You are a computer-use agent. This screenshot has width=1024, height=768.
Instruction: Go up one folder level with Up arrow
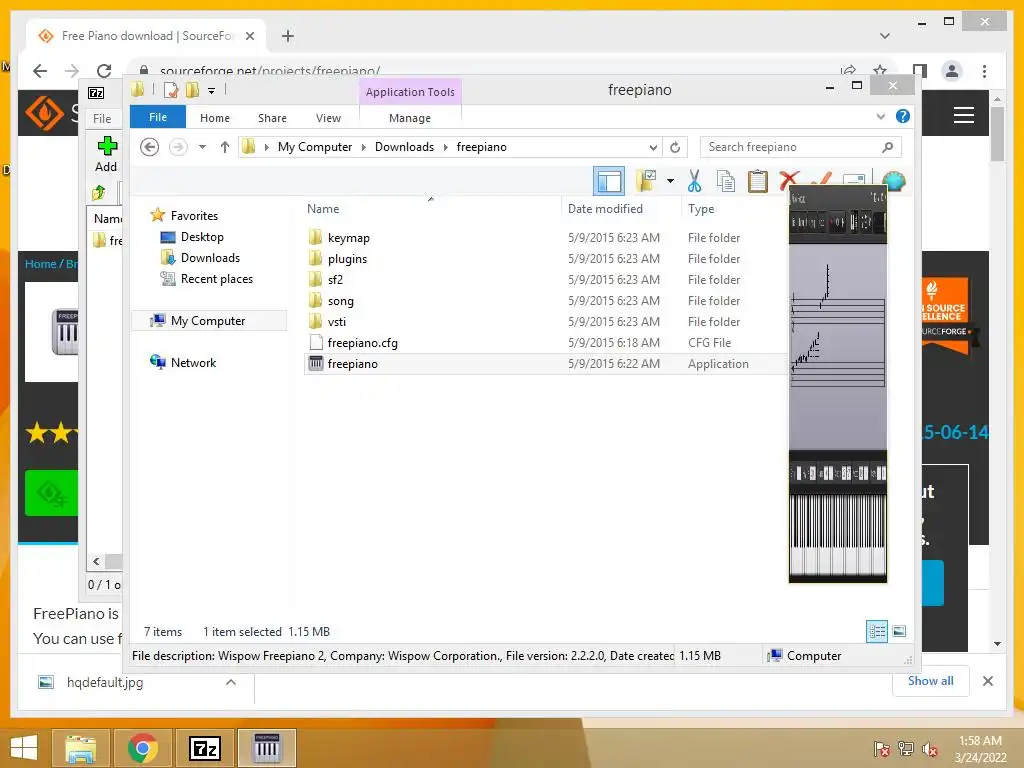(225, 147)
